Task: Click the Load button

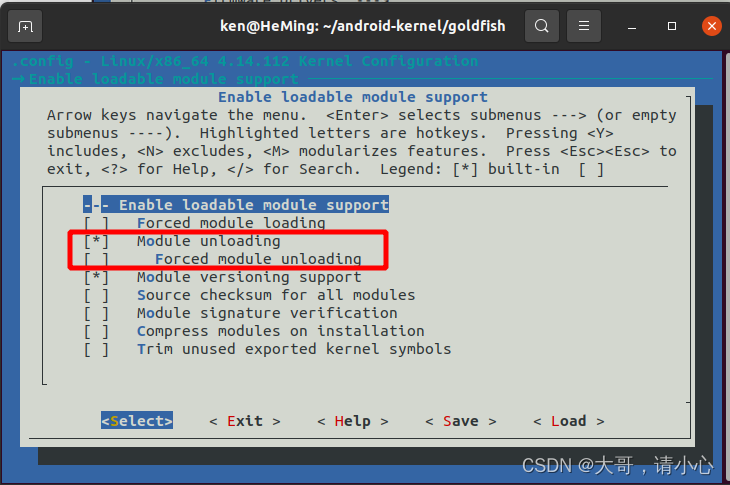Action: [568, 421]
